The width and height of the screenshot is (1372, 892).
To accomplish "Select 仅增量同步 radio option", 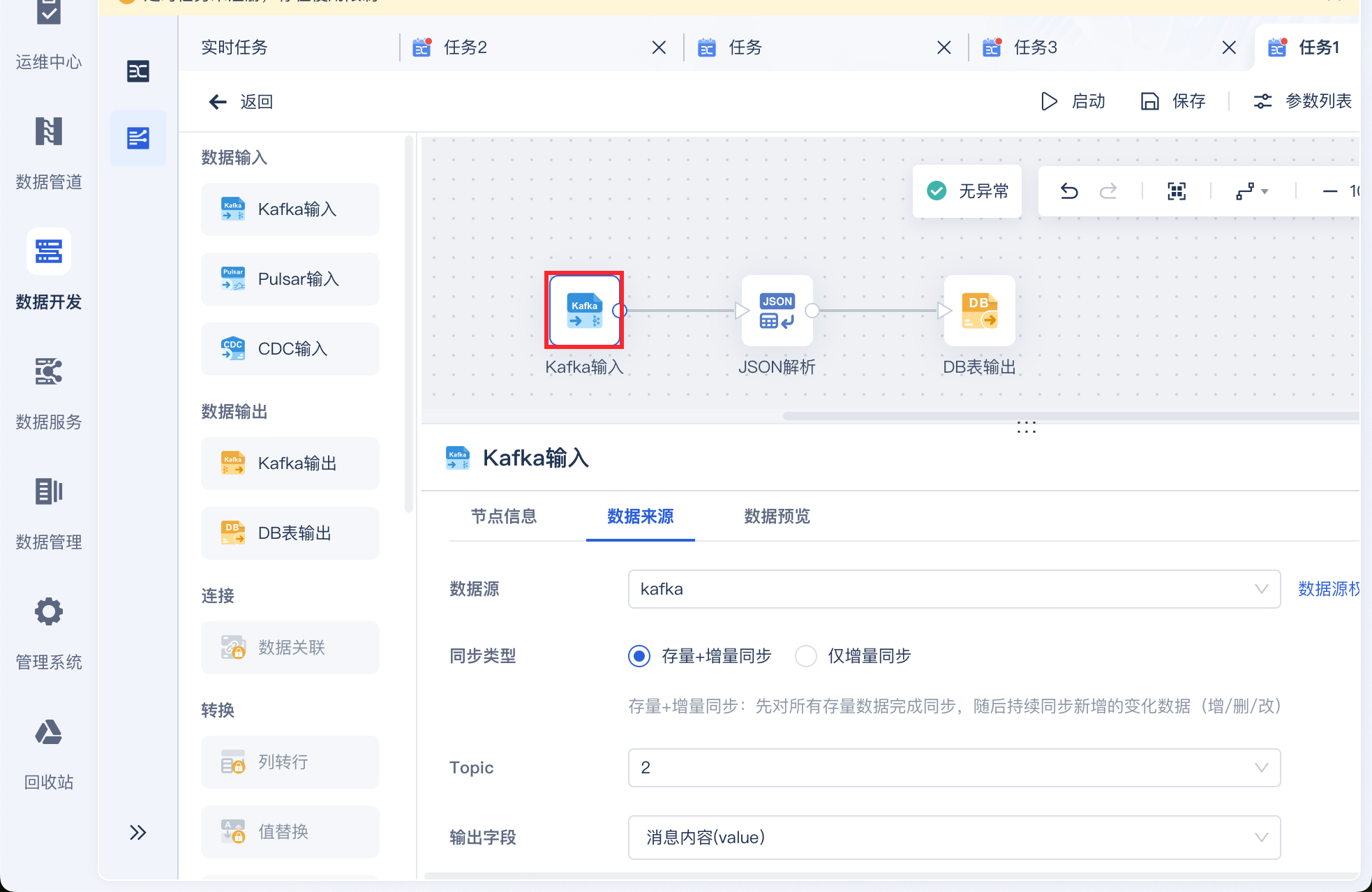I will pos(806,656).
